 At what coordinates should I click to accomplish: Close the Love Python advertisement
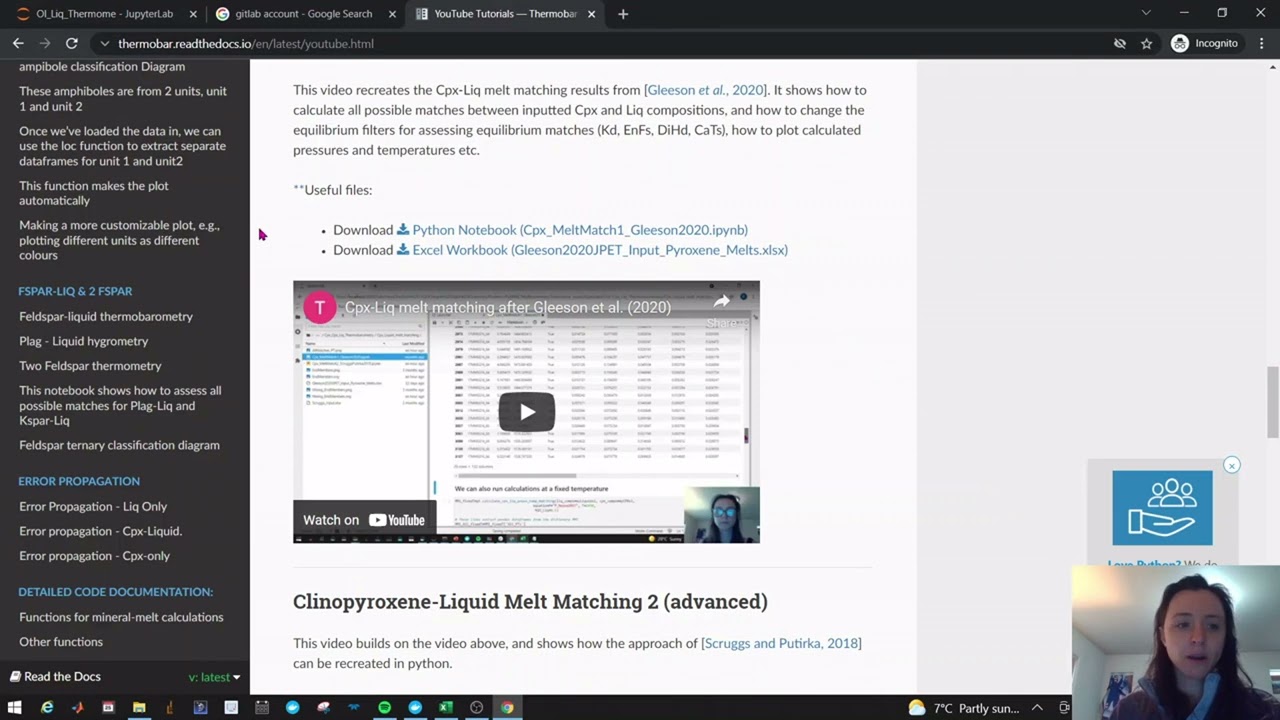(x=1232, y=465)
